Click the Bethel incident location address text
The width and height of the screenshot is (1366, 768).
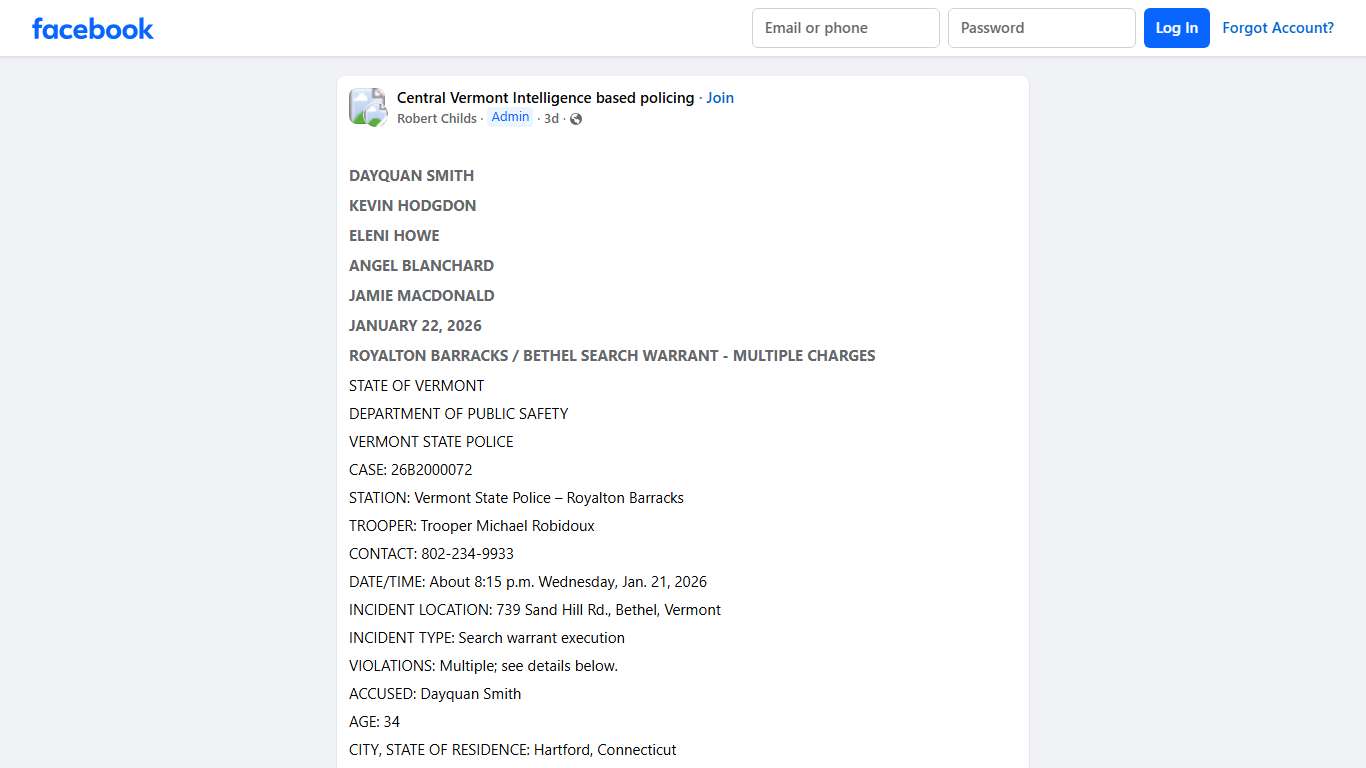pyautogui.click(x=535, y=609)
